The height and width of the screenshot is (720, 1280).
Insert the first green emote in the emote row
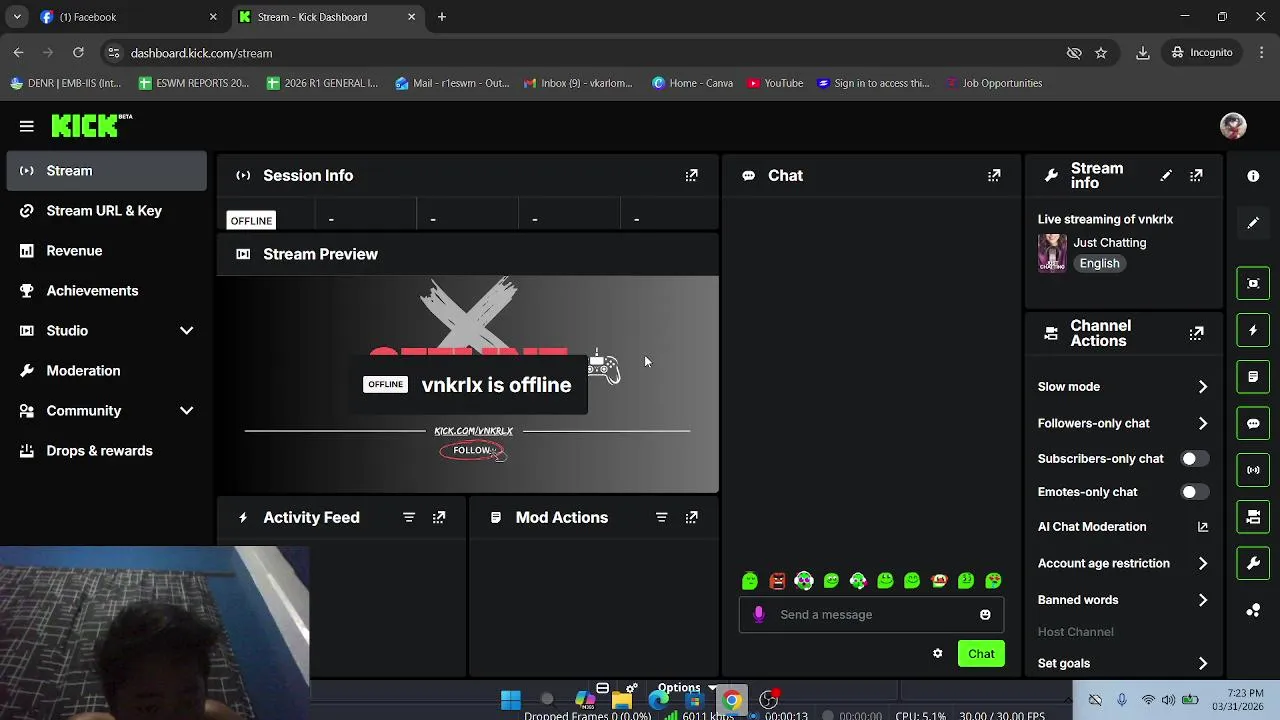[750, 581]
